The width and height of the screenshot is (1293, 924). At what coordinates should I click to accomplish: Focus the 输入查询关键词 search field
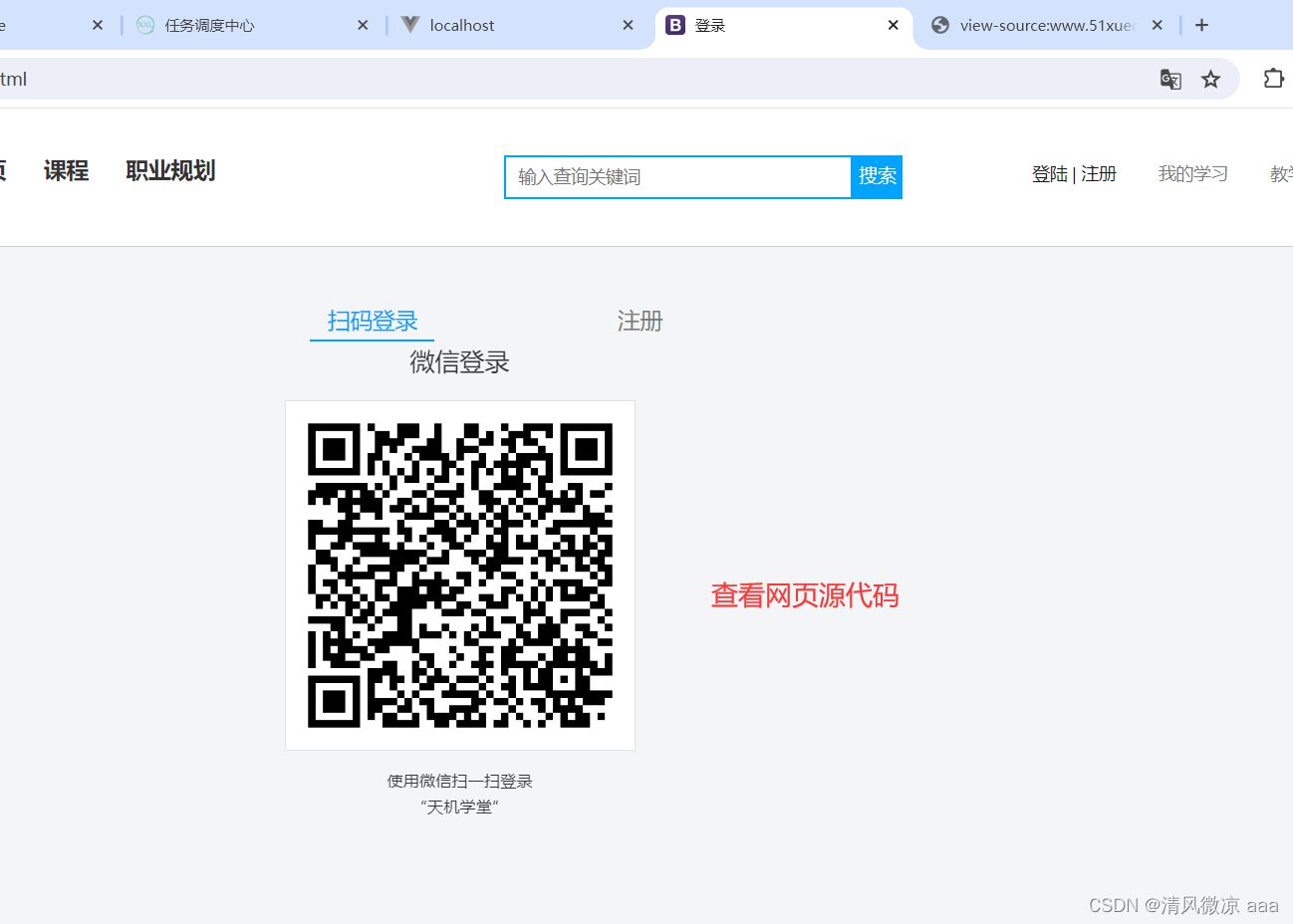click(x=678, y=177)
